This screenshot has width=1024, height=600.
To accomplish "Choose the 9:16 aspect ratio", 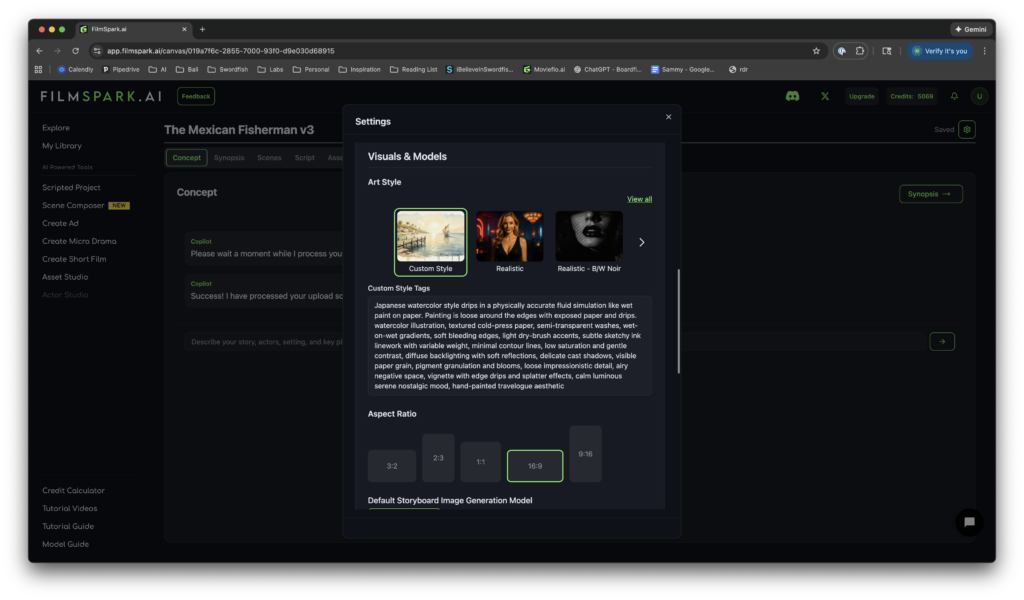I will 585,453.
